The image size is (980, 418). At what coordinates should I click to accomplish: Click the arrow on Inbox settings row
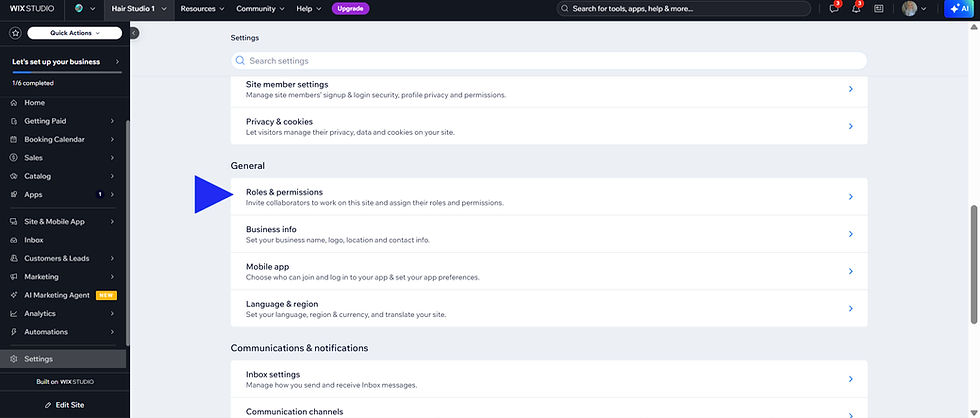tap(851, 379)
